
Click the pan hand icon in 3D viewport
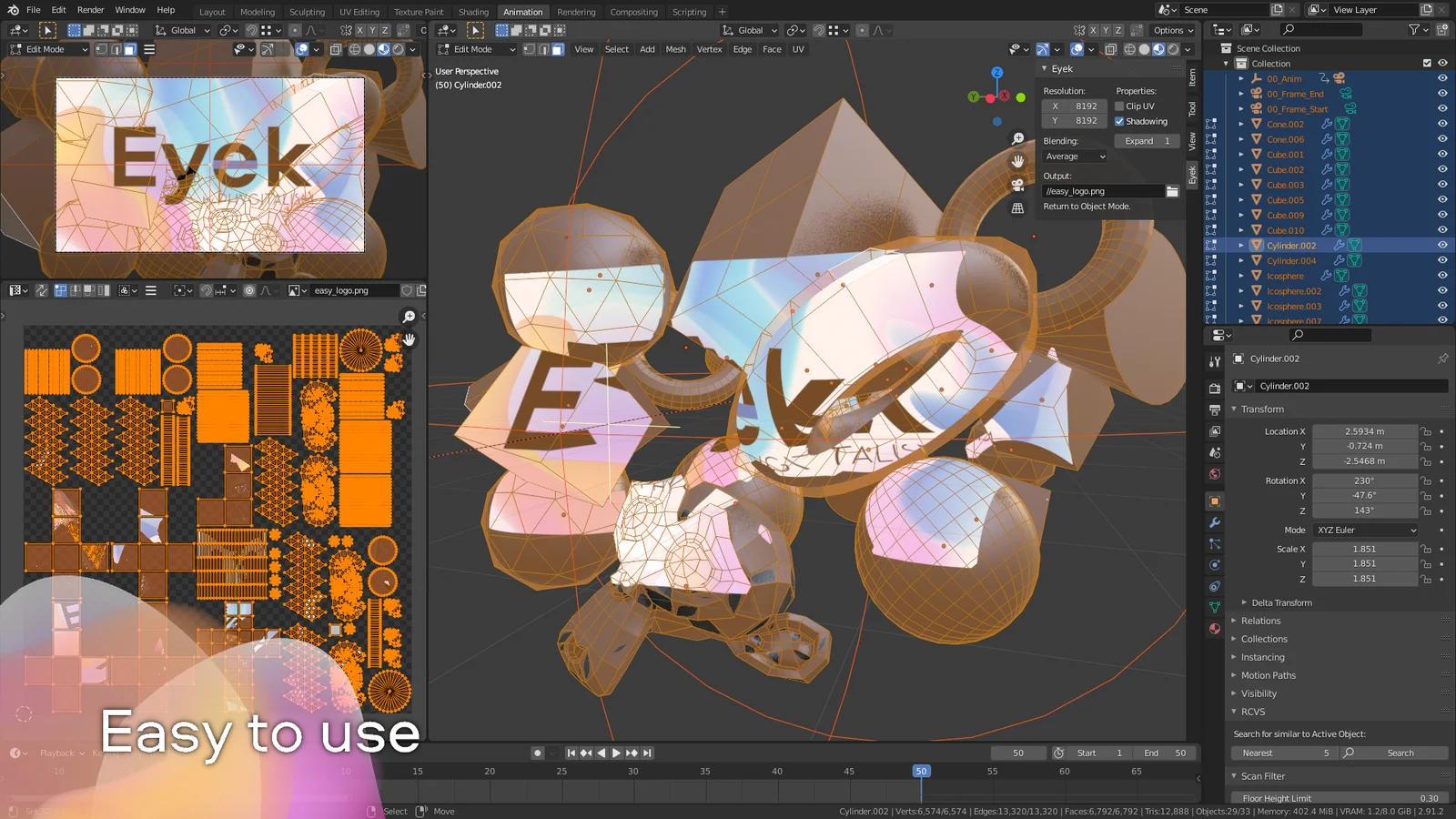pyautogui.click(x=1017, y=161)
